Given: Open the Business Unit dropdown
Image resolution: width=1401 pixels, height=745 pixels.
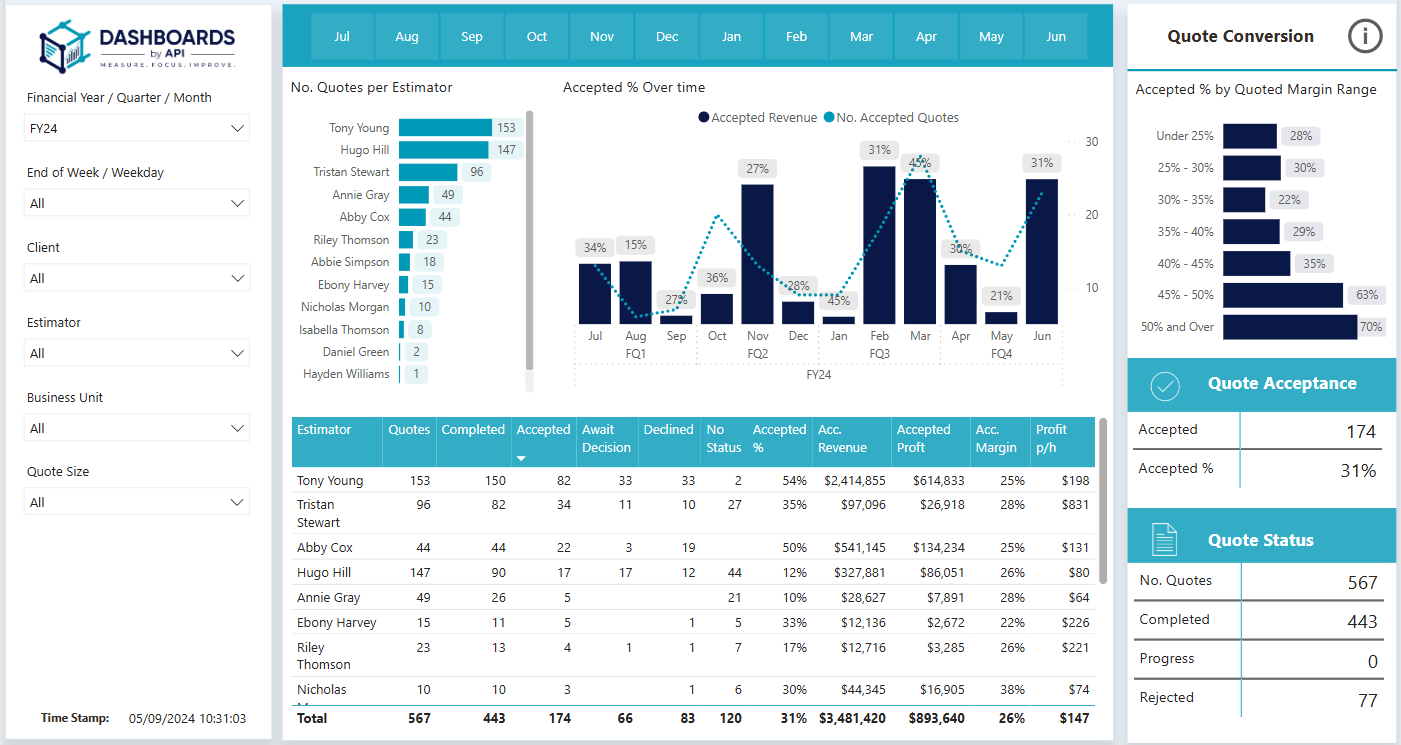Looking at the screenshot, I should point(137,428).
